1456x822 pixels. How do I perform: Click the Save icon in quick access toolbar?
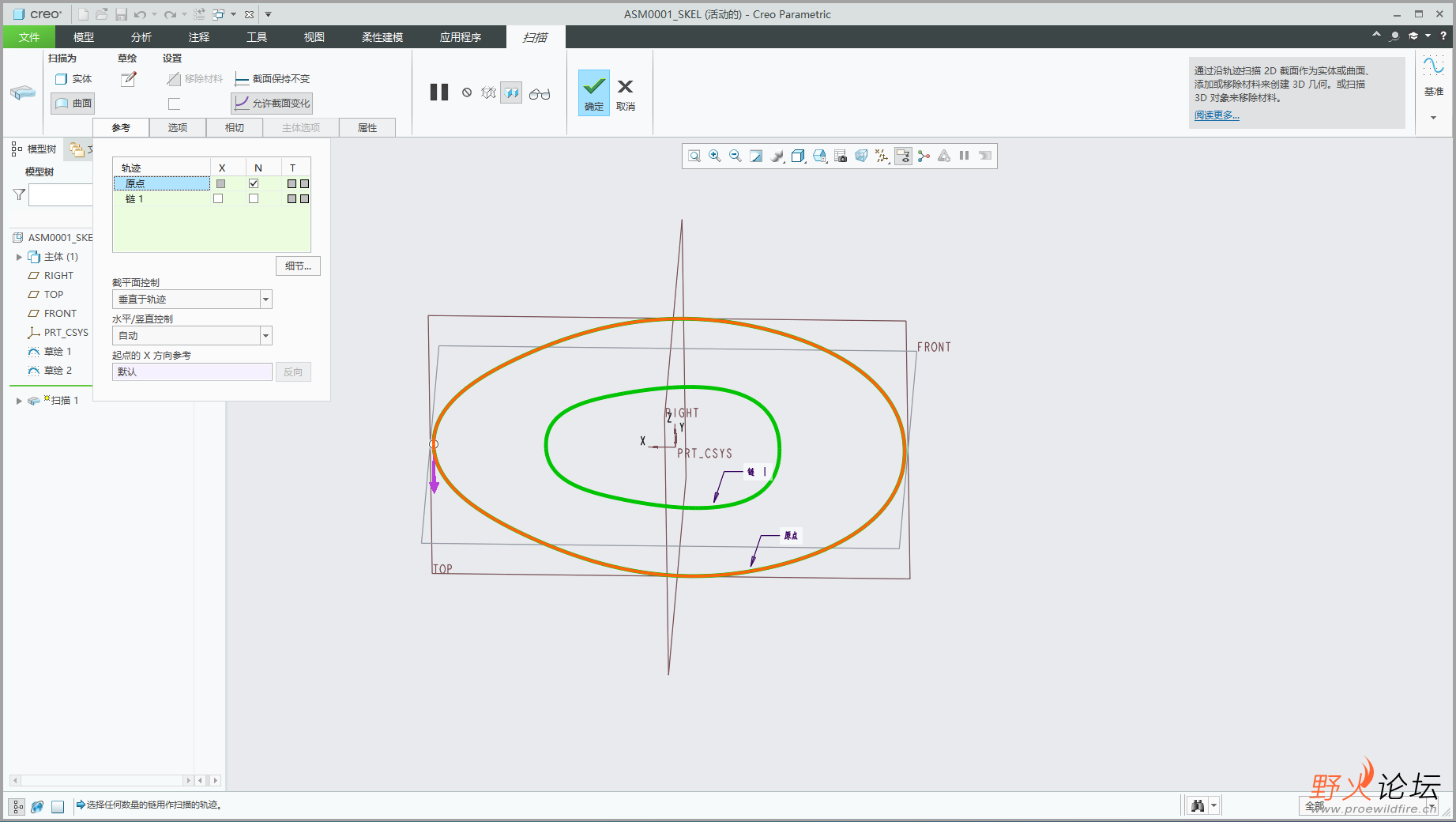[x=121, y=14]
